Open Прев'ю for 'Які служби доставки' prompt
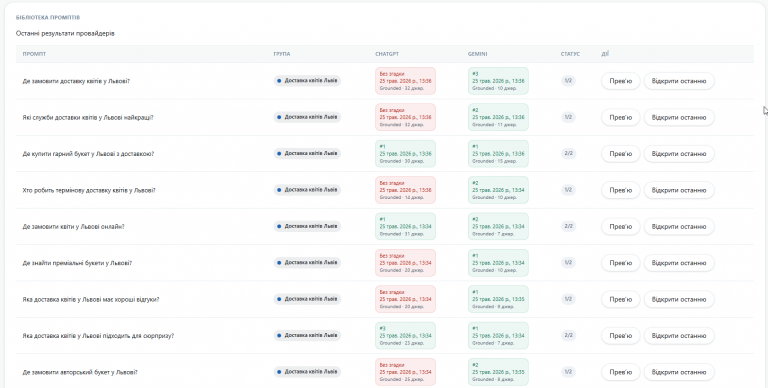768x388 pixels. point(621,117)
